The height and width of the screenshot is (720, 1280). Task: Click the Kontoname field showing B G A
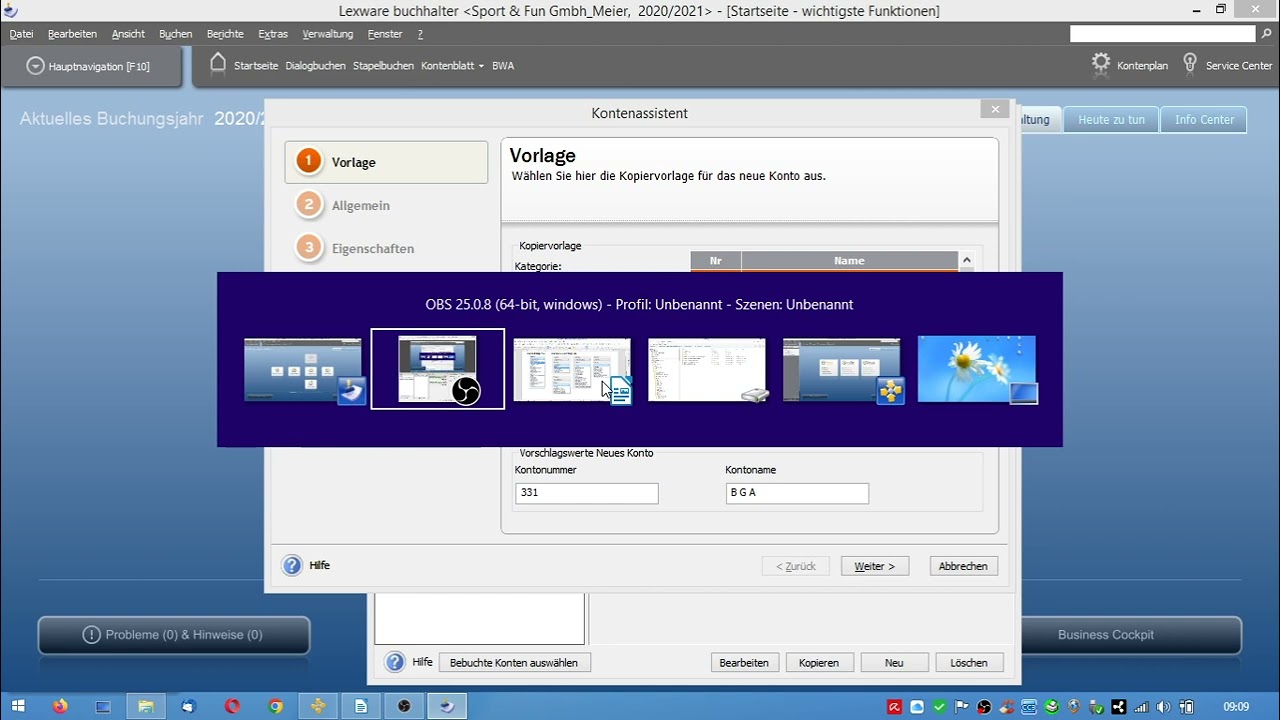coord(797,493)
